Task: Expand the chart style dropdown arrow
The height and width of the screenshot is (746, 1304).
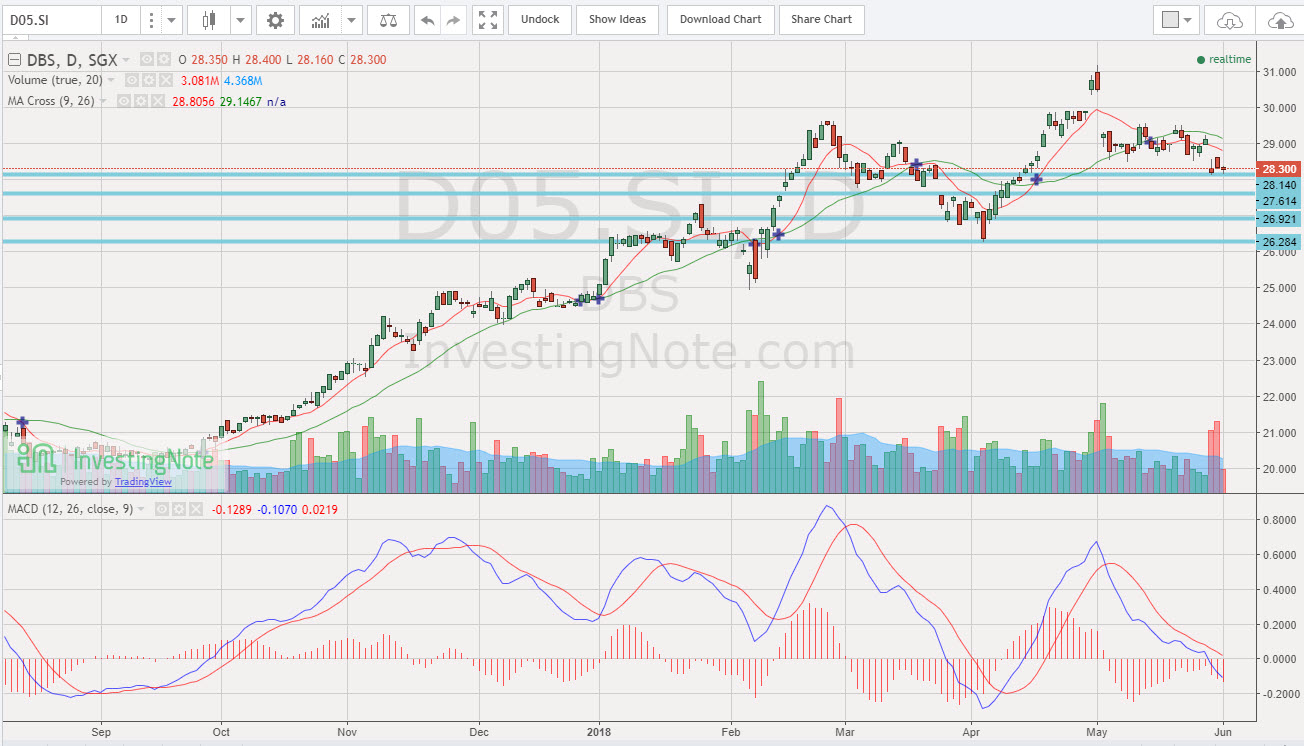Action: [240, 19]
